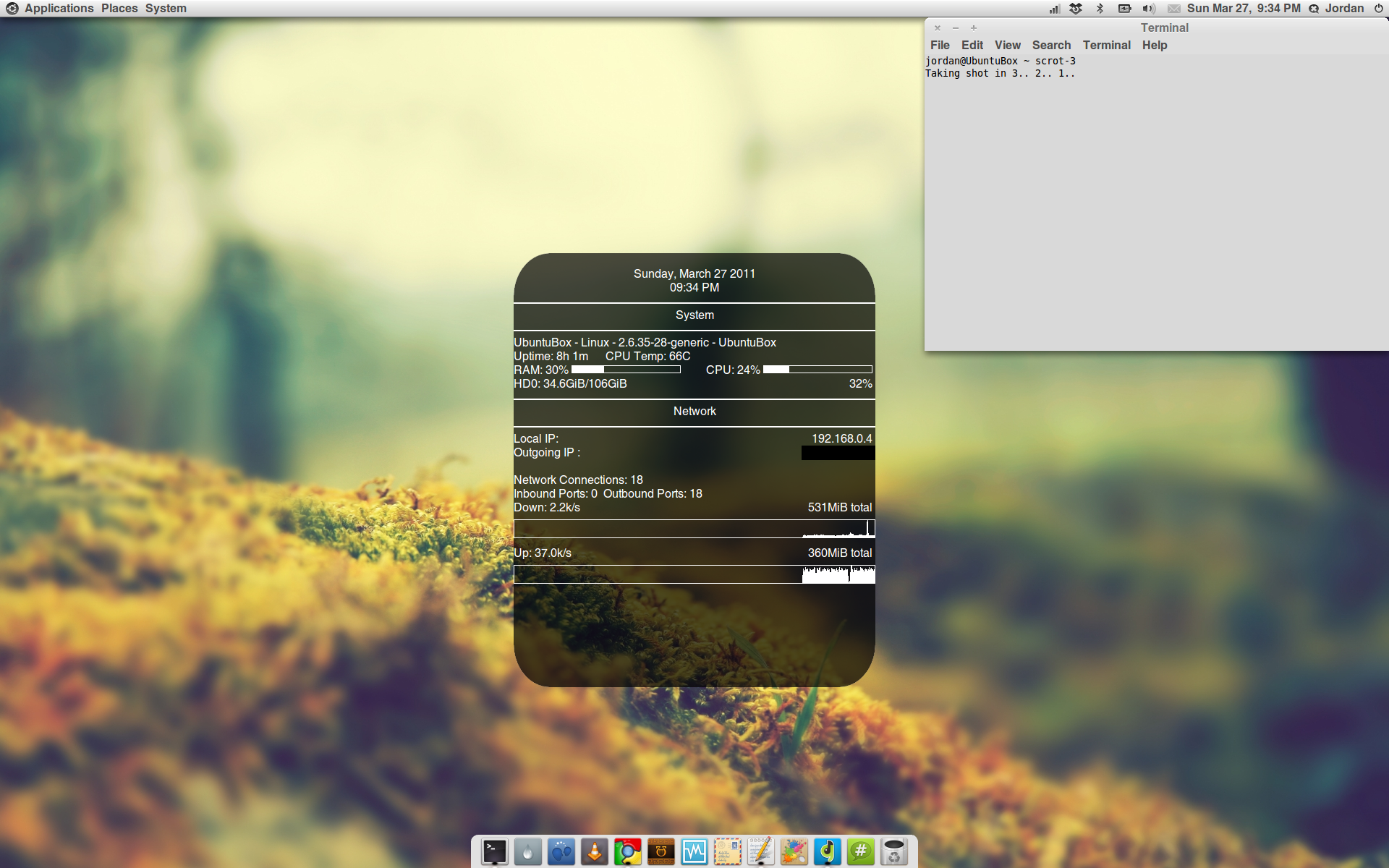Click the '531MiB total' download value
The width and height of the screenshot is (1389, 868).
pos(840,507)
